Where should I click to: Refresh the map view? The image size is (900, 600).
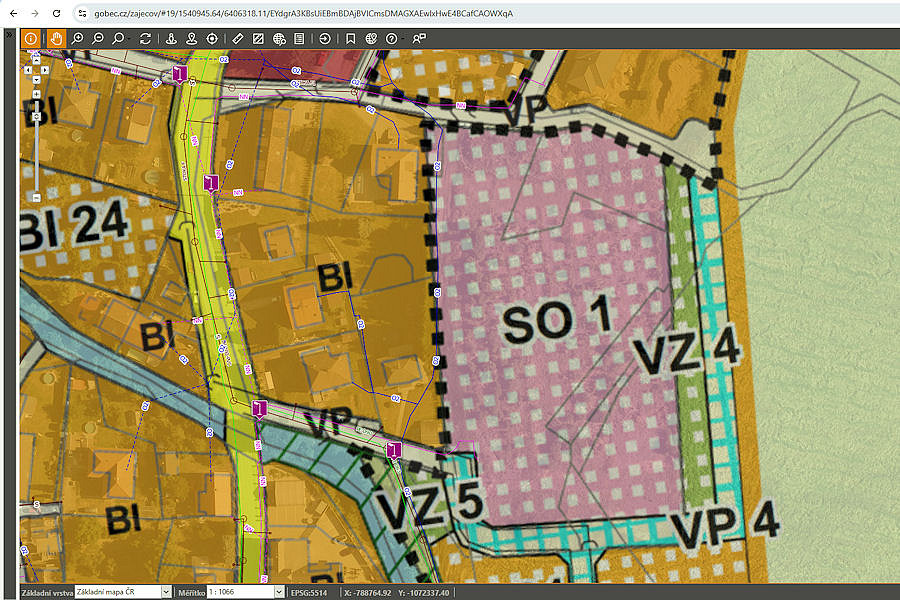pos(145,38)
